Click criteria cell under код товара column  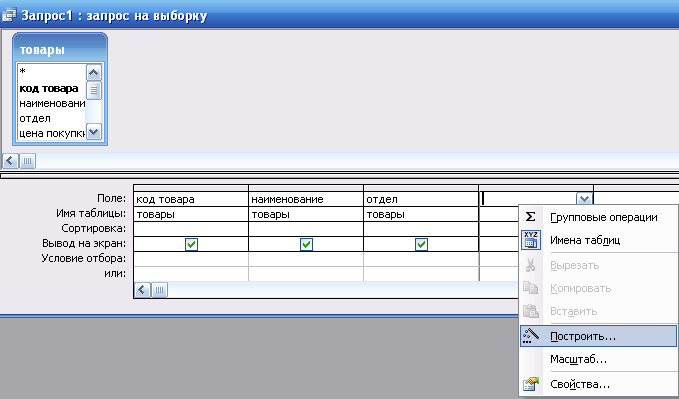pyautogui.click(x=191, y=259)
